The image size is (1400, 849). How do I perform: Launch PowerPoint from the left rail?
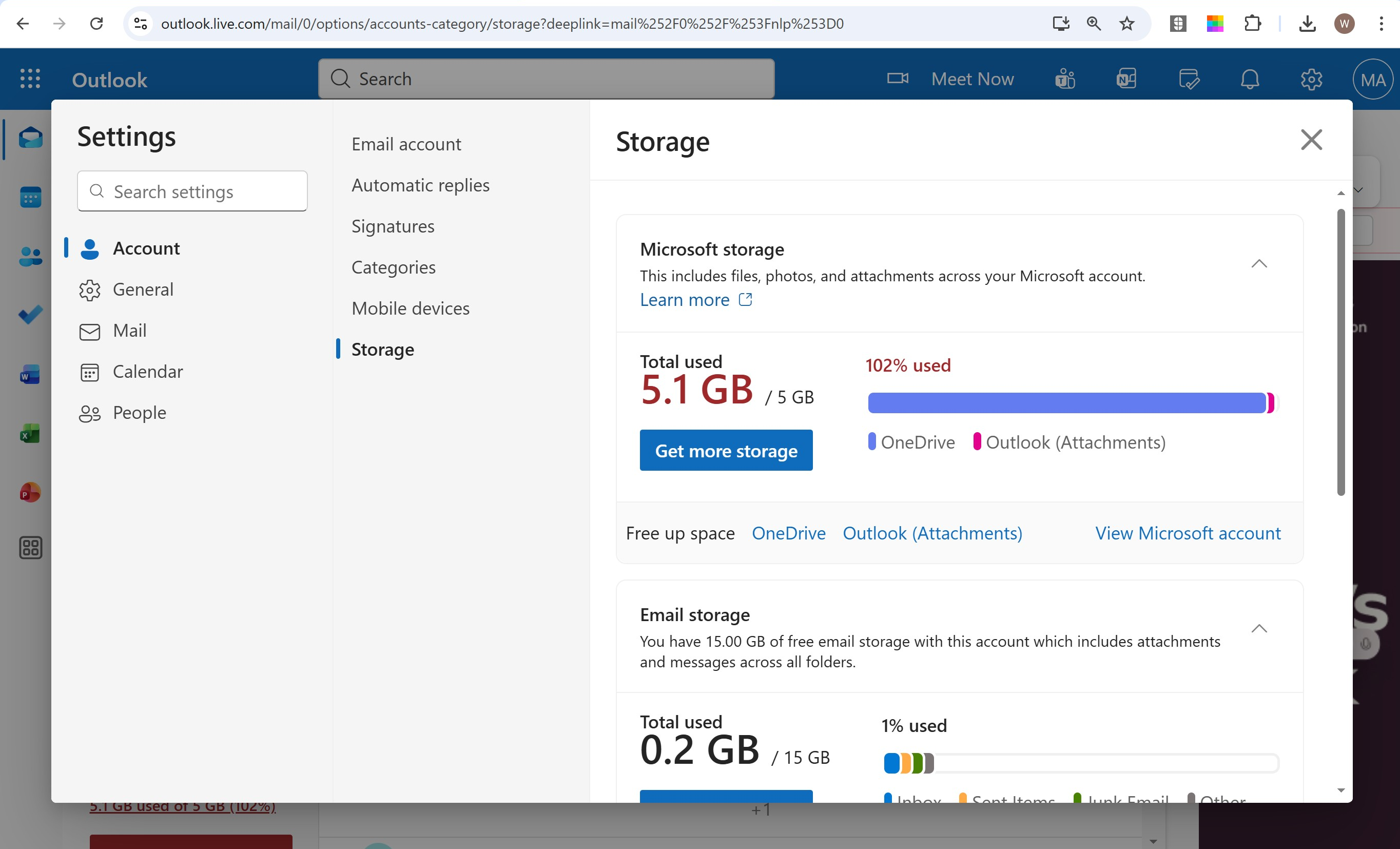point(30,492)
